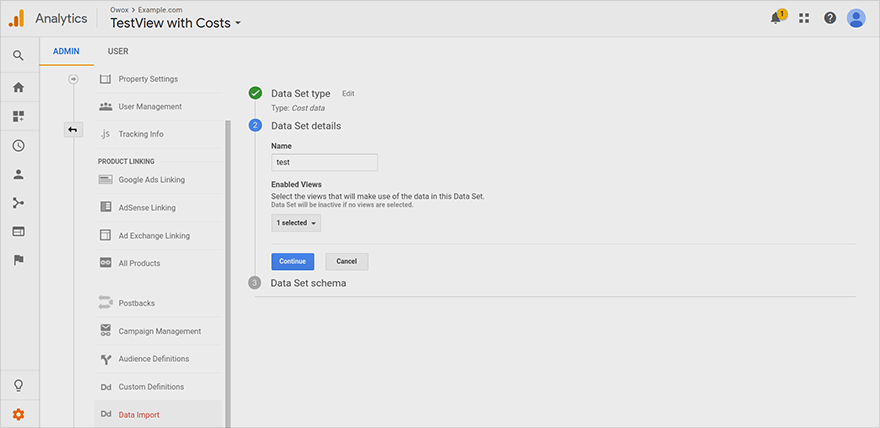
Task: Open Behavior window icon
Action: coord(19,232)
